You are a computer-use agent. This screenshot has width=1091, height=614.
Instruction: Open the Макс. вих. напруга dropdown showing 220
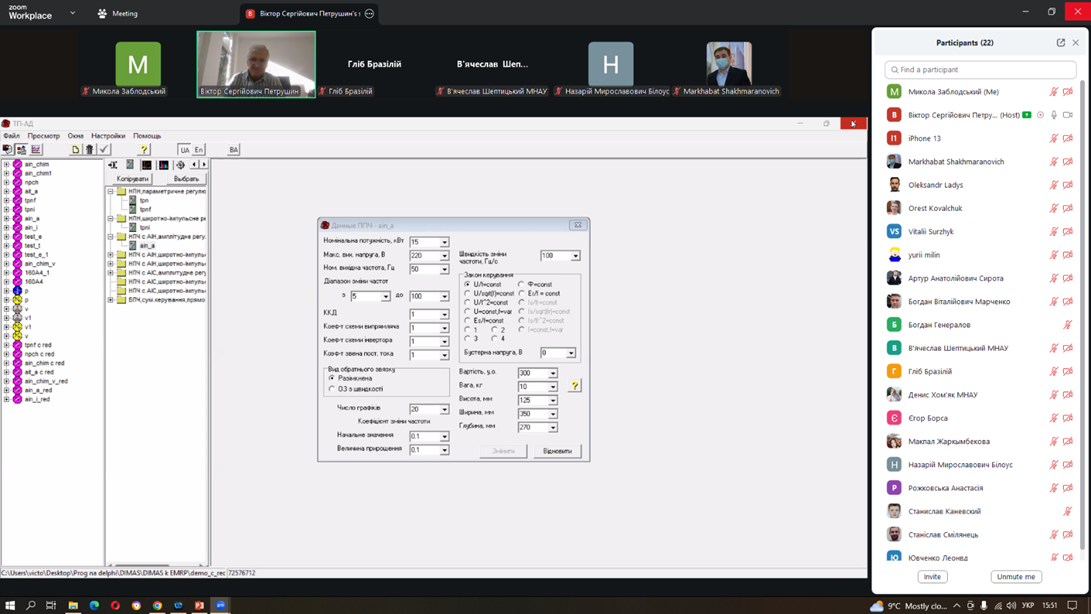444,255
